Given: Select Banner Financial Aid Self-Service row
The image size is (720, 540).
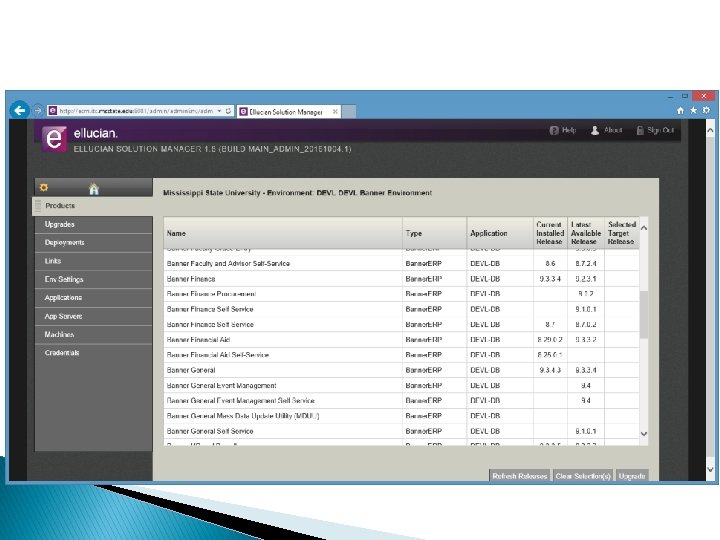Looking at the screenshot, I should [401, 355].
